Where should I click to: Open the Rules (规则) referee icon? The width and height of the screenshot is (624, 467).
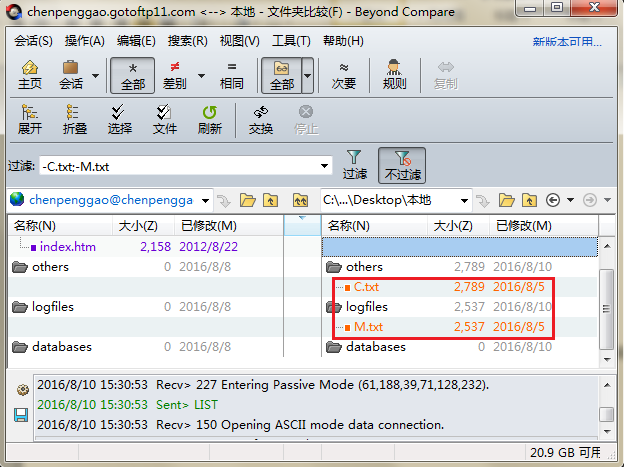pos(394,75)
